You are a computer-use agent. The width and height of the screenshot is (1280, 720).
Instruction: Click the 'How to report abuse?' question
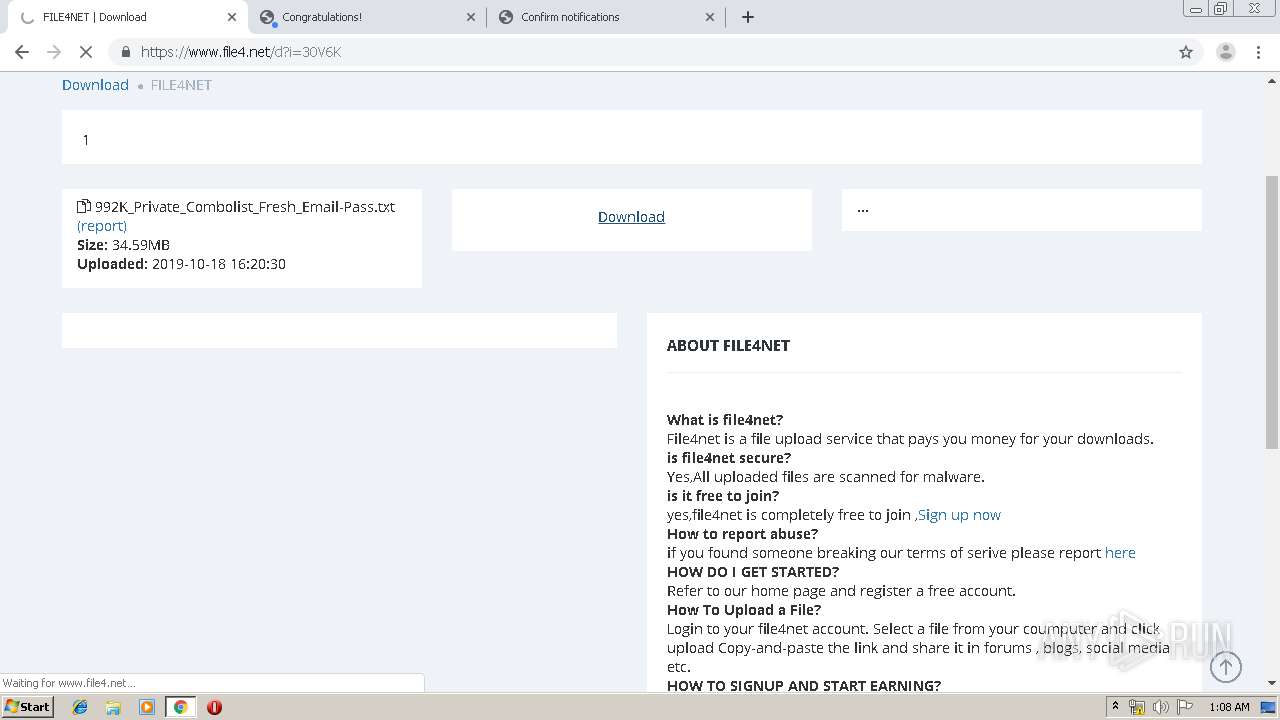742,534
